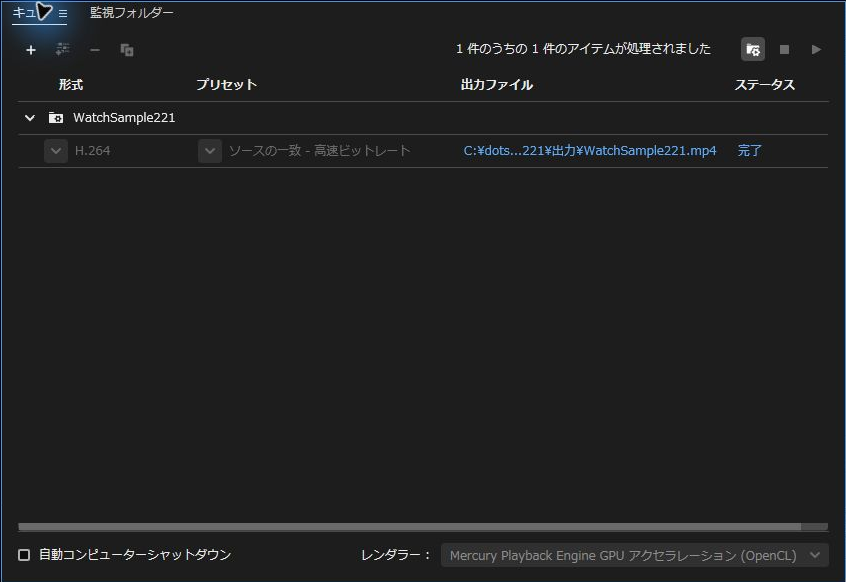Duplicate the selected item icon
This screenshot has width=846, height=582.
coord(127,50)
